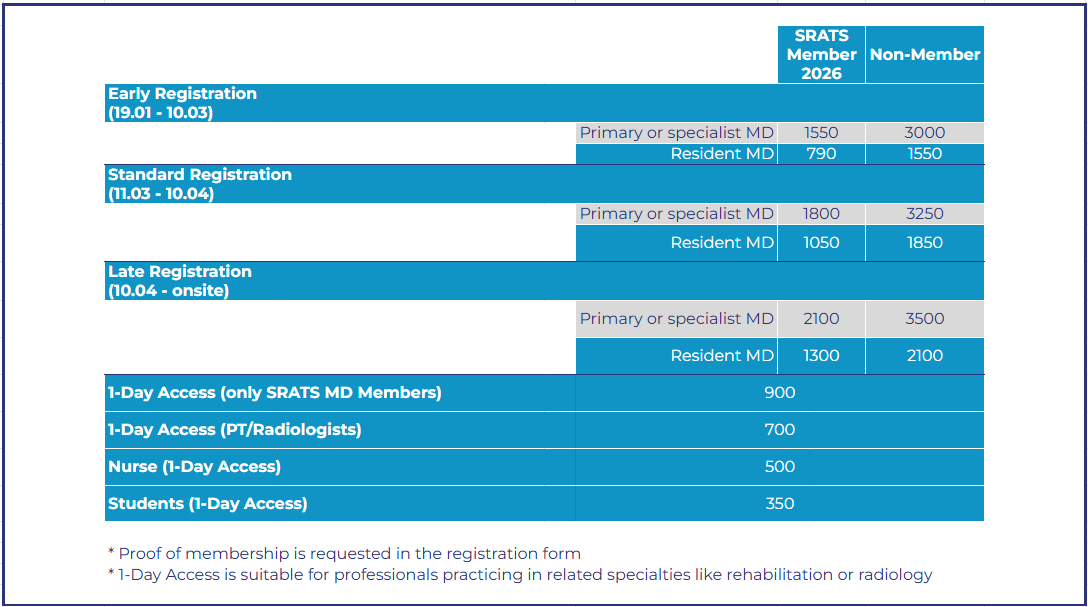Click the 3250 standard non-member price

point(925,214)
